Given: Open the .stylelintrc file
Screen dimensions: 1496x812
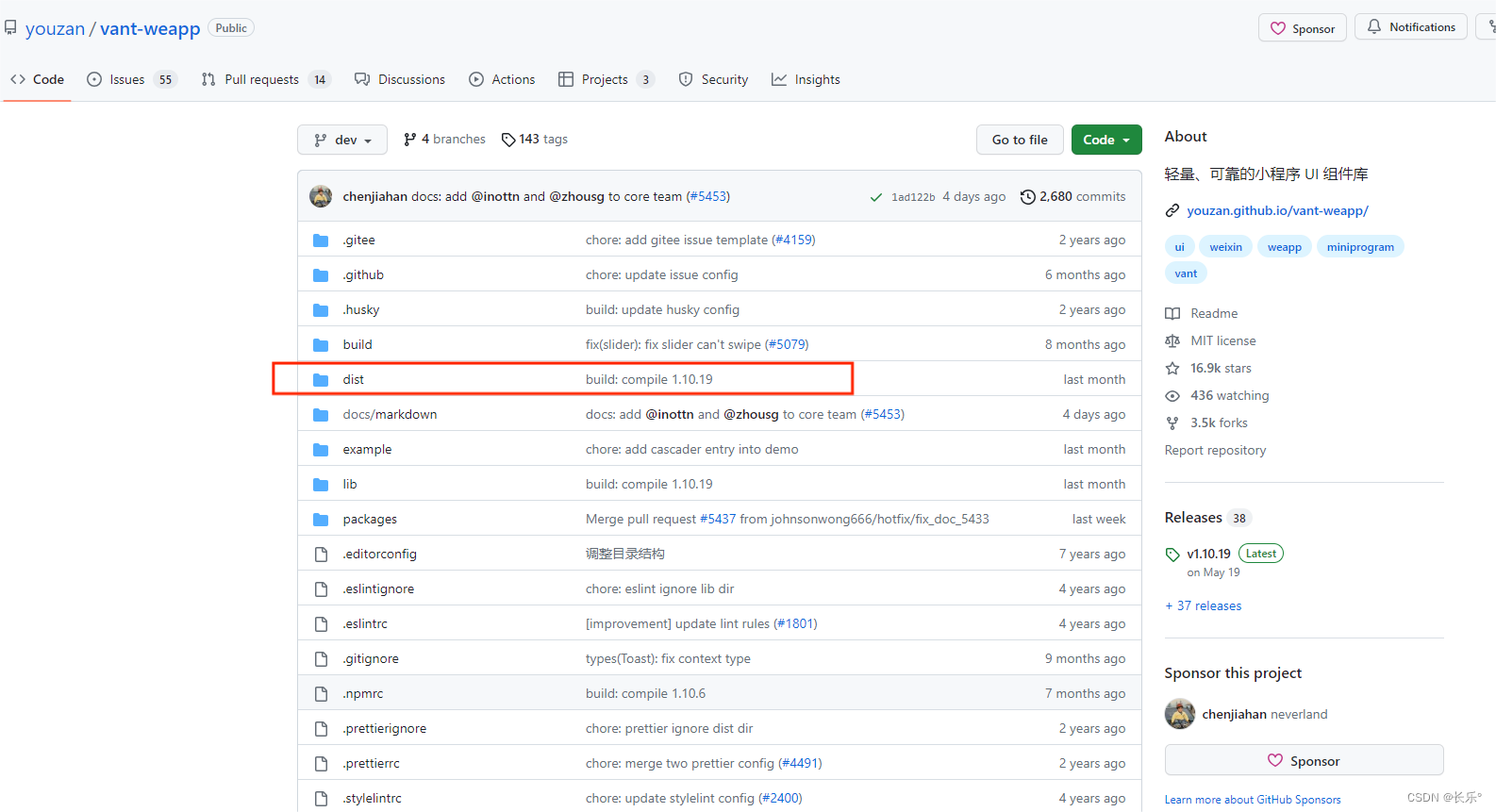Looking at the screenshot, I should coord(372,799).
